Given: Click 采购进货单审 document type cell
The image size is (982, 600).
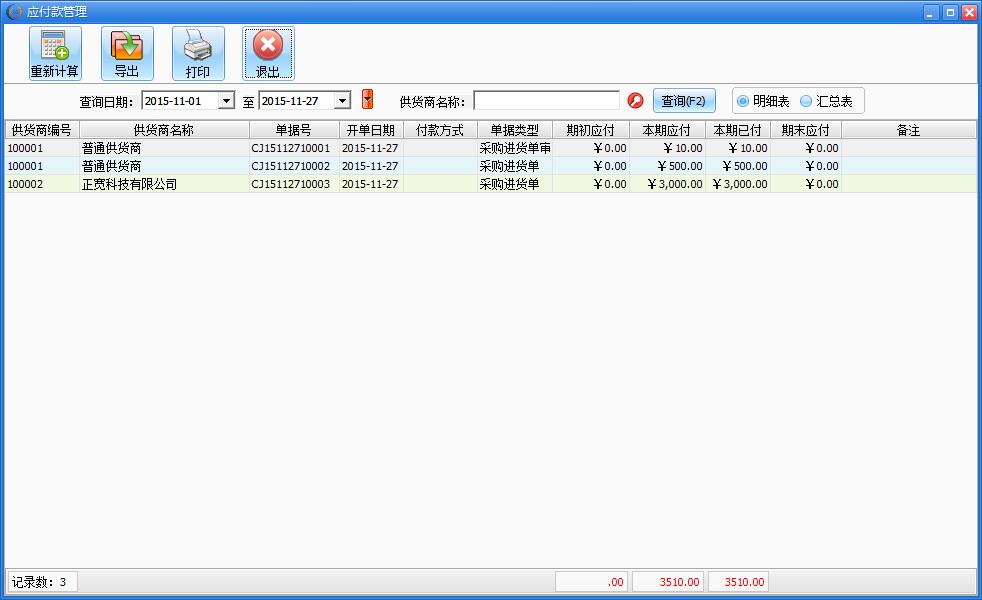Looking at the screenshot, I should pyautogui.click(x=515, y=148).
